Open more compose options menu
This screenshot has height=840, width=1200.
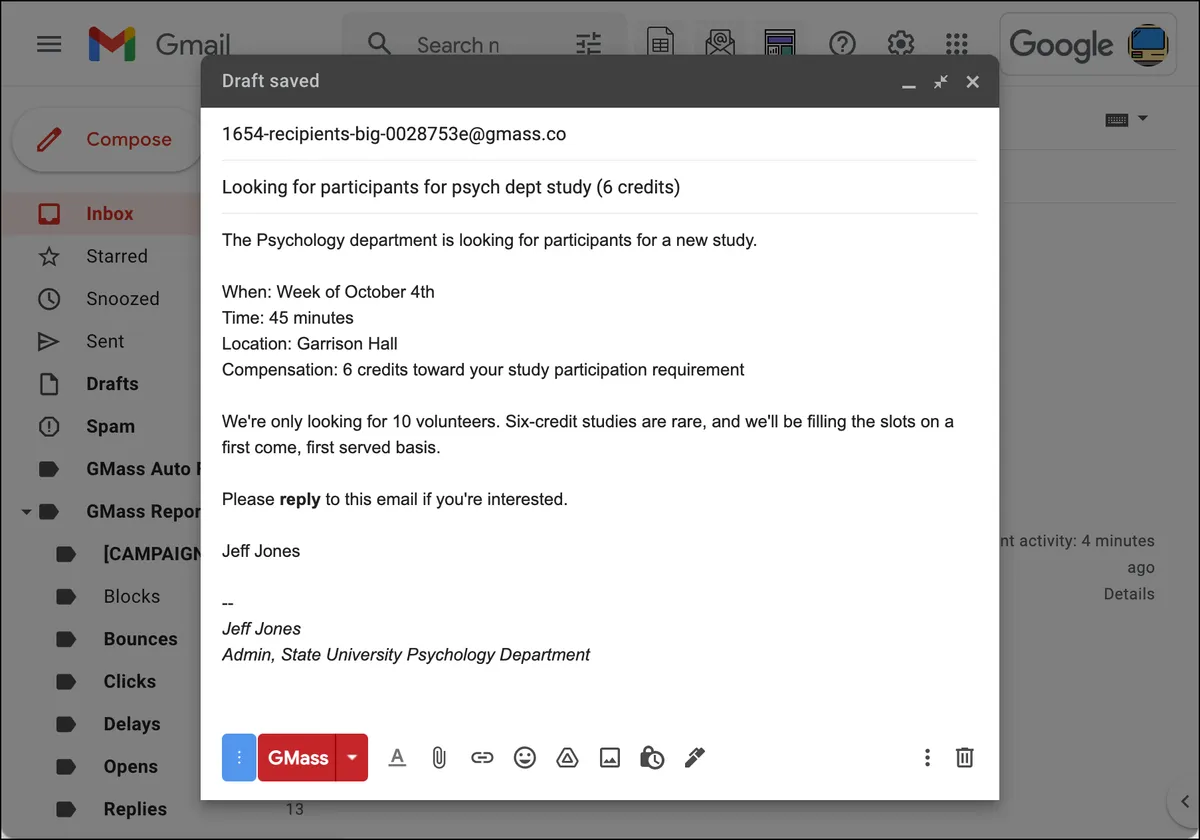click(x=927, y=757)
